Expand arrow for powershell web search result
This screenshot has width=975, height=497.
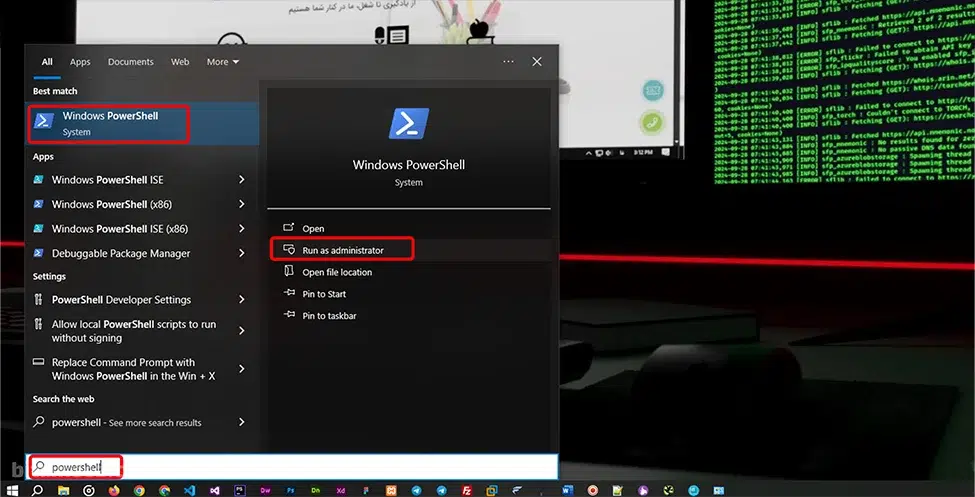pyautogui.click(x=242, y=423)
